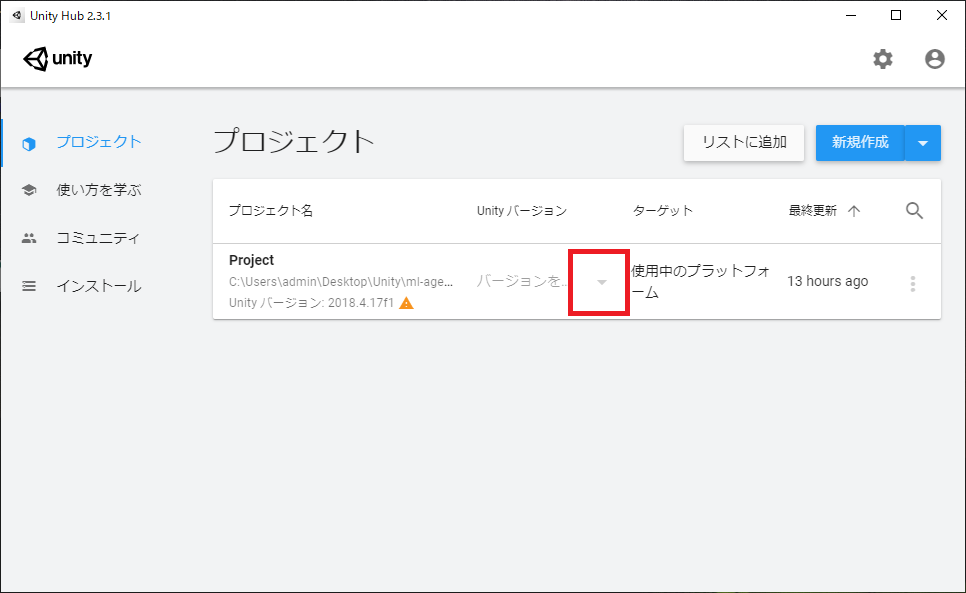Click the リストに追加 button
The height and width of the screenshot is (593, 966).
coord(744,143)
